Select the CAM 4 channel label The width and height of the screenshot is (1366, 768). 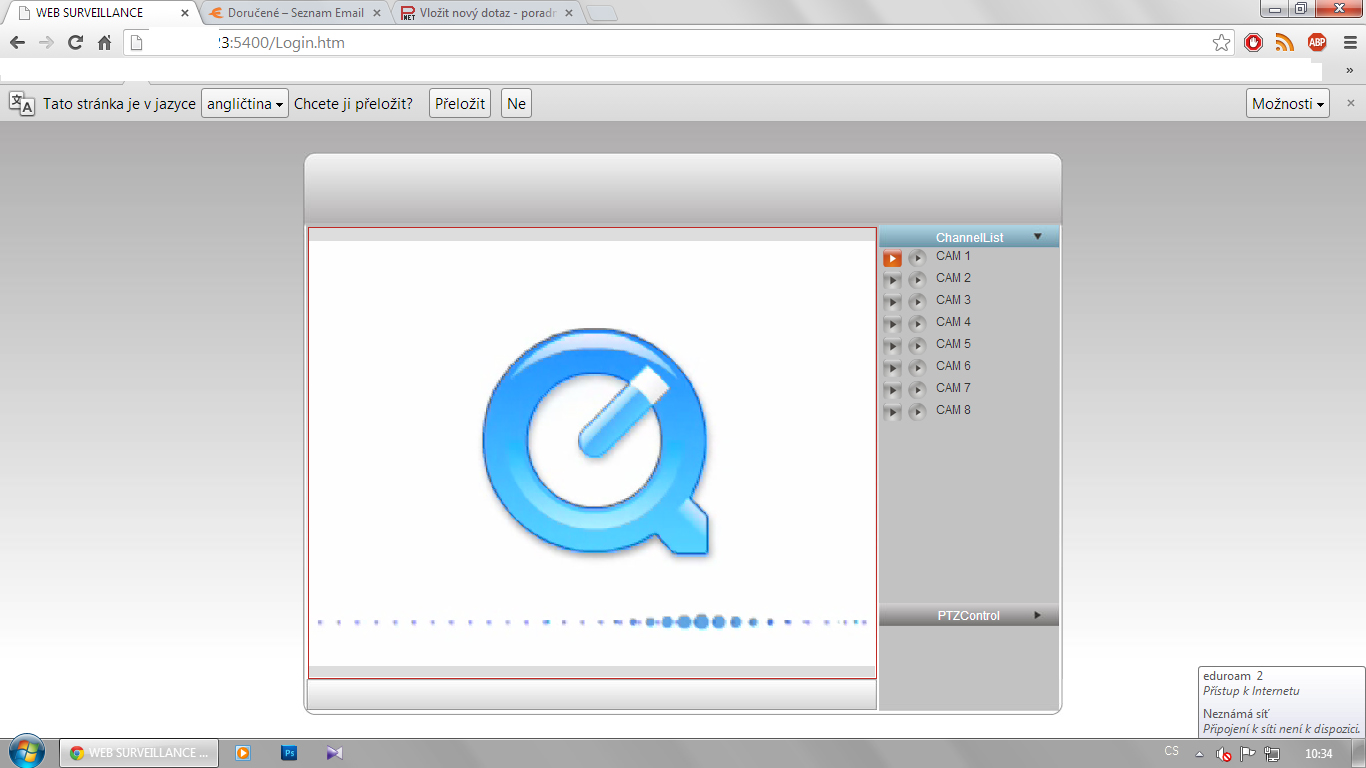953,322
